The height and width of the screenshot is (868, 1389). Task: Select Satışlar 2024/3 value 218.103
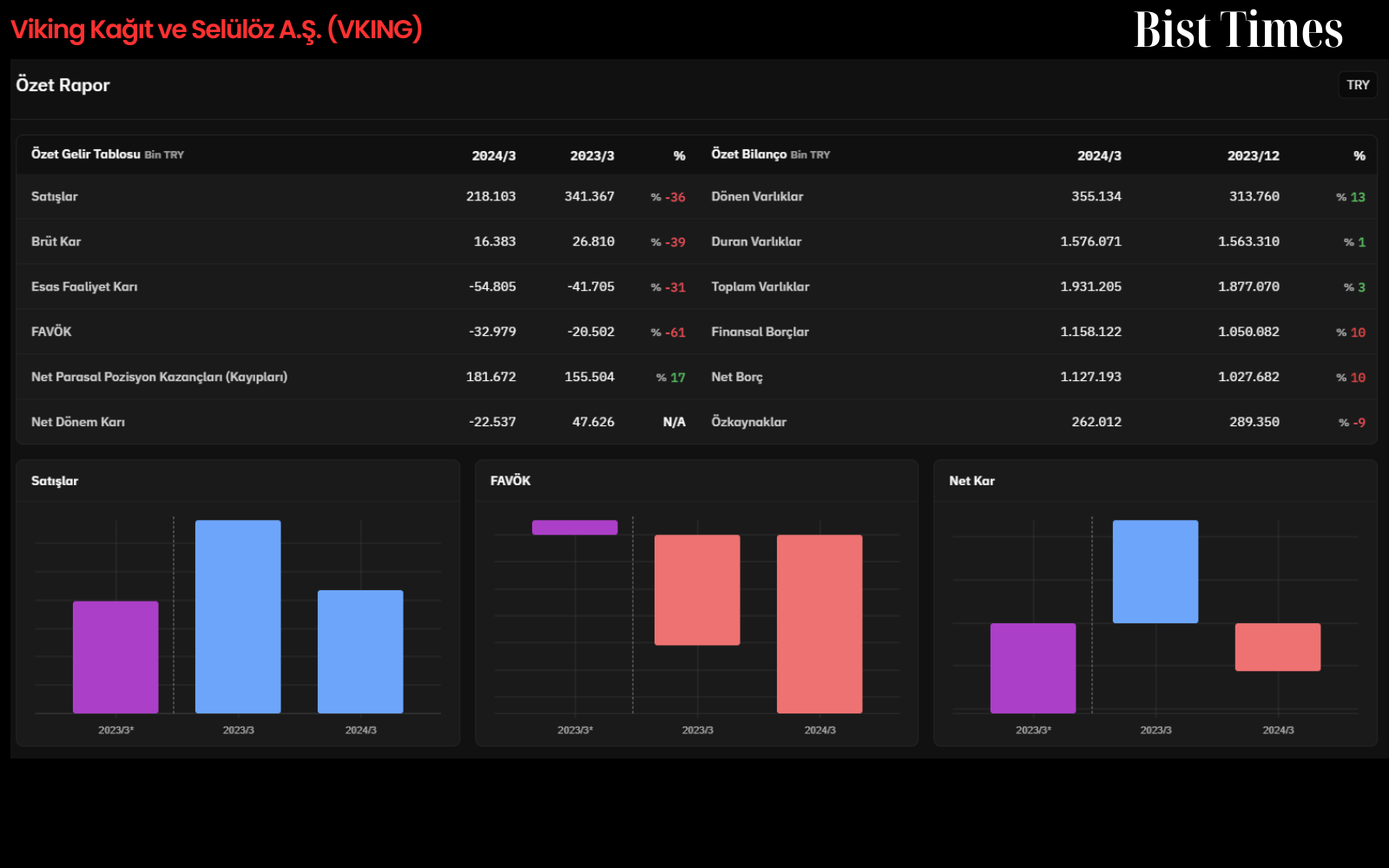(490, 196)
